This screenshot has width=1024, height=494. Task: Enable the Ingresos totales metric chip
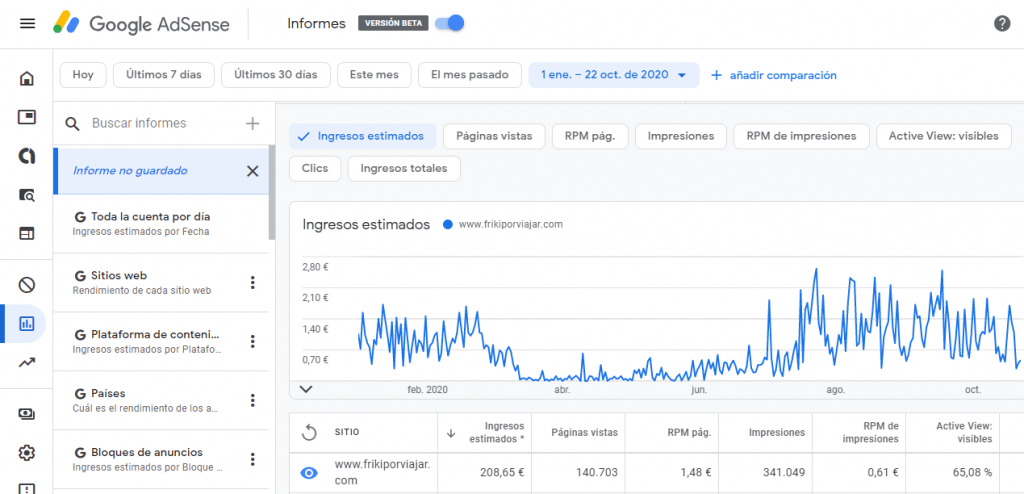[x=404, y=169]
